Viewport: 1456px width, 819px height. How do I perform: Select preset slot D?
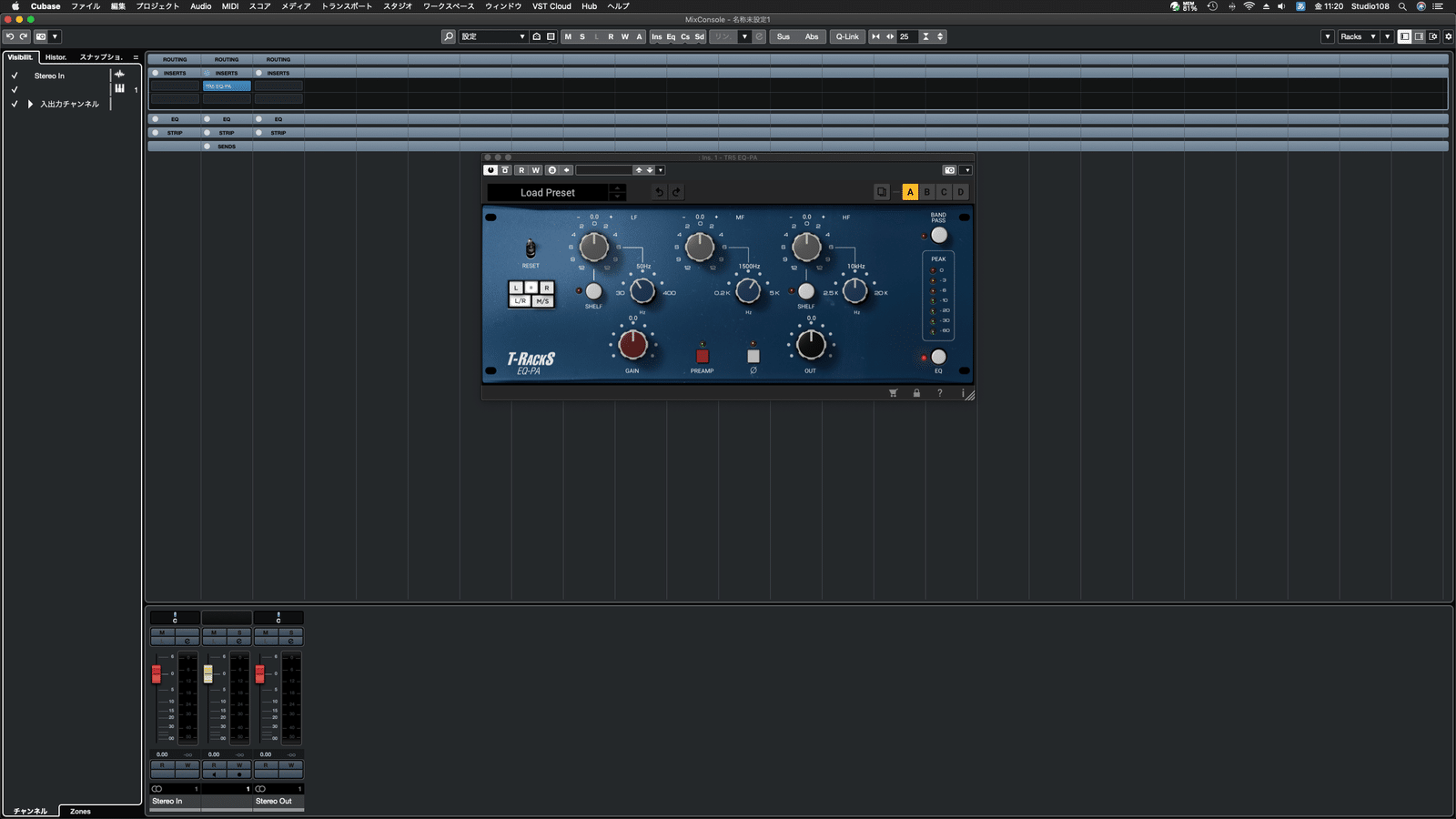(960, 192)
